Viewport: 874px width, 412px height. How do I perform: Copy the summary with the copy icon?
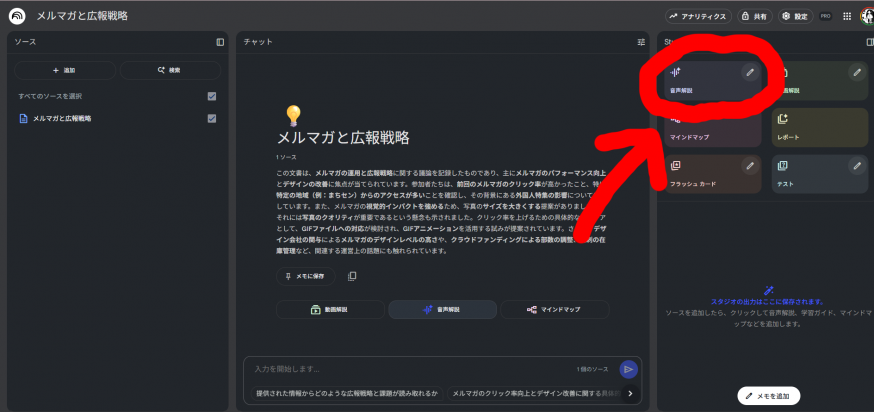point(352,276)
